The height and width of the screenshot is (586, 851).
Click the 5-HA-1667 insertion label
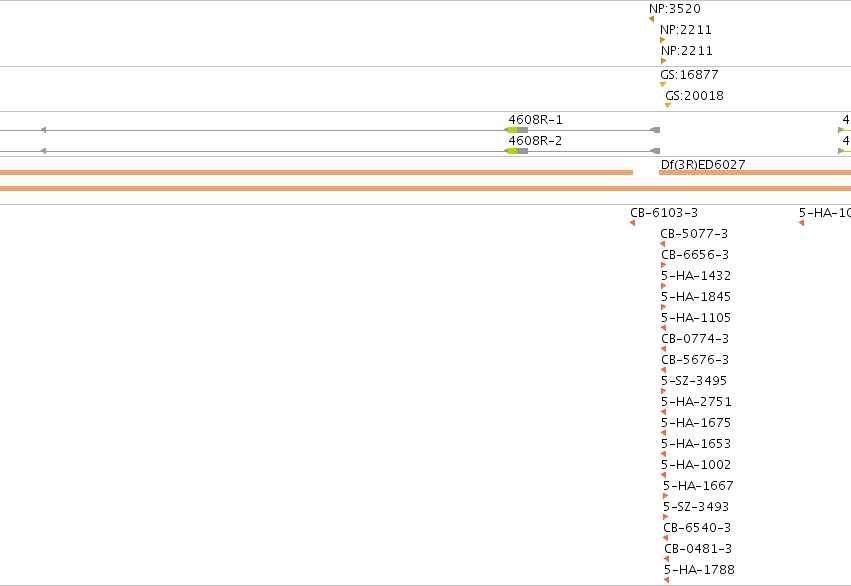click(698, 486)
